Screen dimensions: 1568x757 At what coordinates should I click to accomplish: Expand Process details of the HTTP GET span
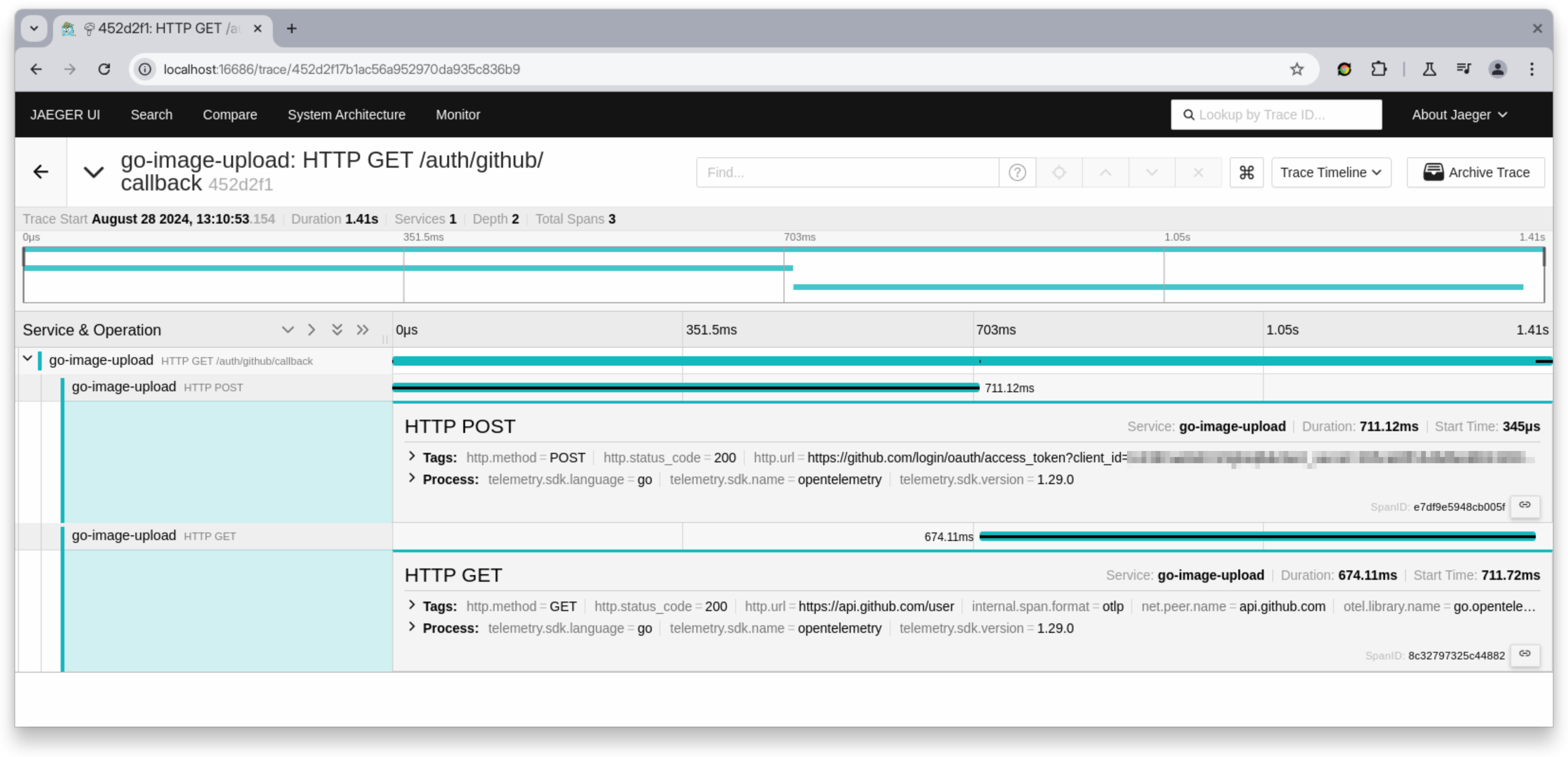click(412, 628)
